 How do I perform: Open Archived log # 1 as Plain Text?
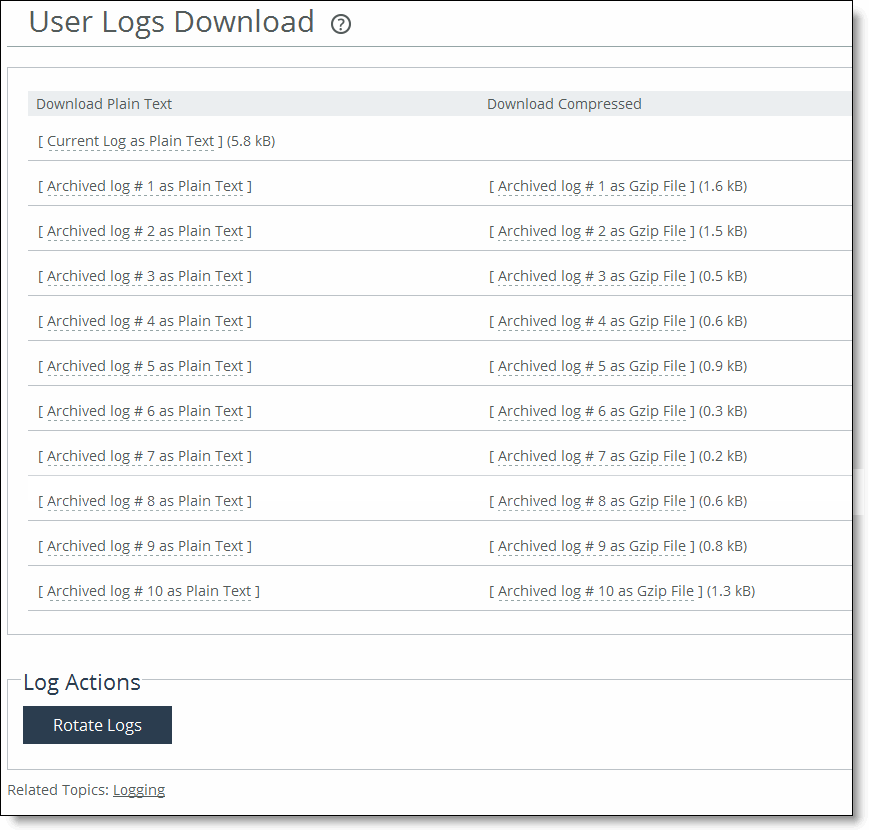145,186
